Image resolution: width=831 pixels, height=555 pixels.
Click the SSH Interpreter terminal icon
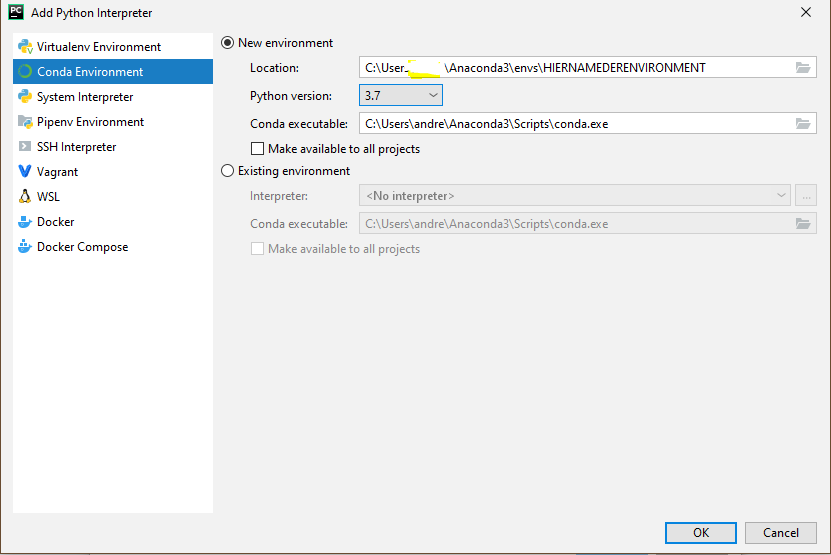[x=25, y=146]
